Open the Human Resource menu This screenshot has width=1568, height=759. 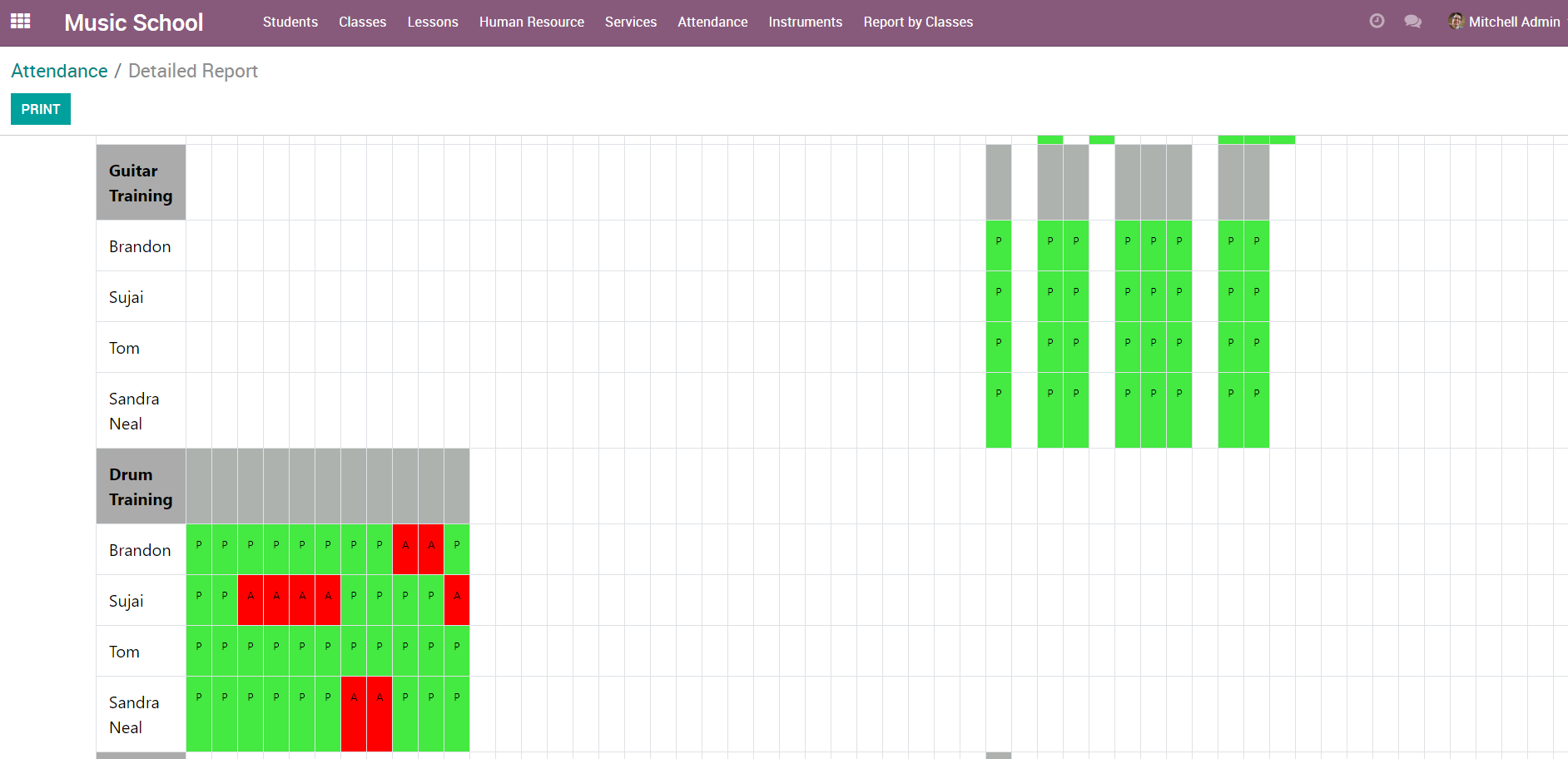531,22
